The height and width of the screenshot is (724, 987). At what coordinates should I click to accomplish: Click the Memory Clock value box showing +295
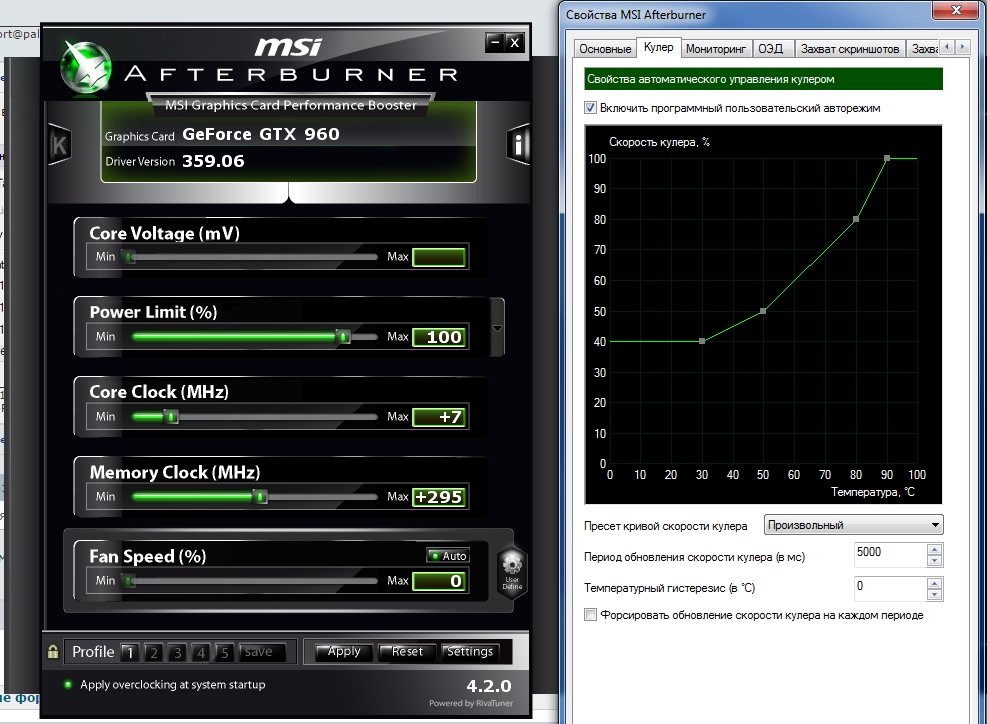pos(439,497)
